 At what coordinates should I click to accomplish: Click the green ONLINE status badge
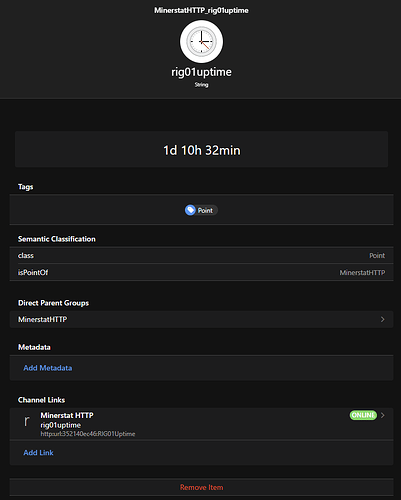363,415
